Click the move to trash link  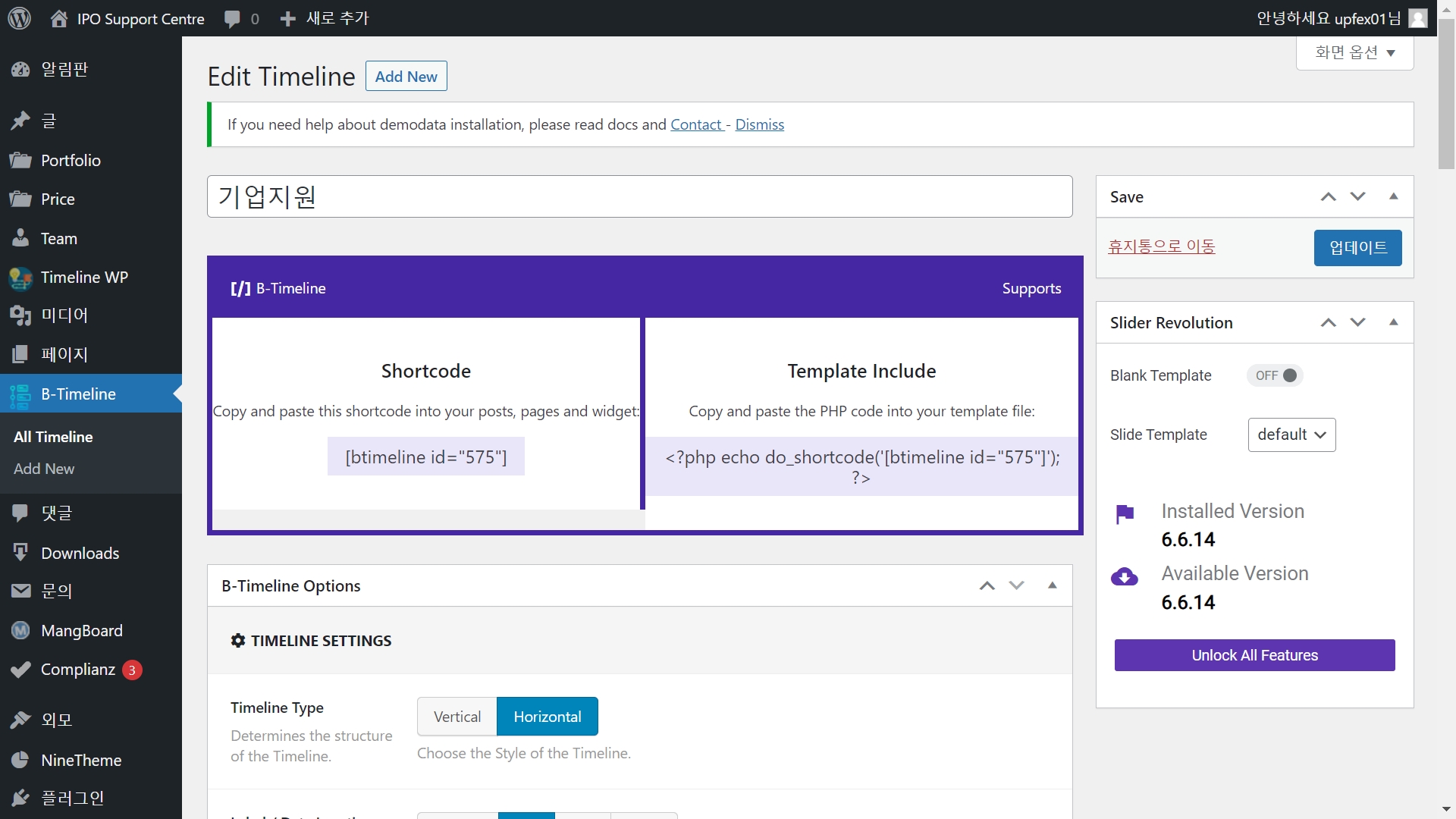(x=1162, y=246)
